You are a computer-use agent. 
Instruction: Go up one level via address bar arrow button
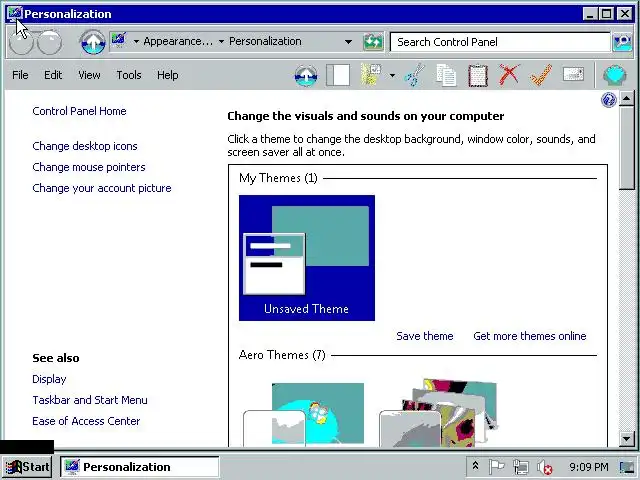tap(93, 42)
